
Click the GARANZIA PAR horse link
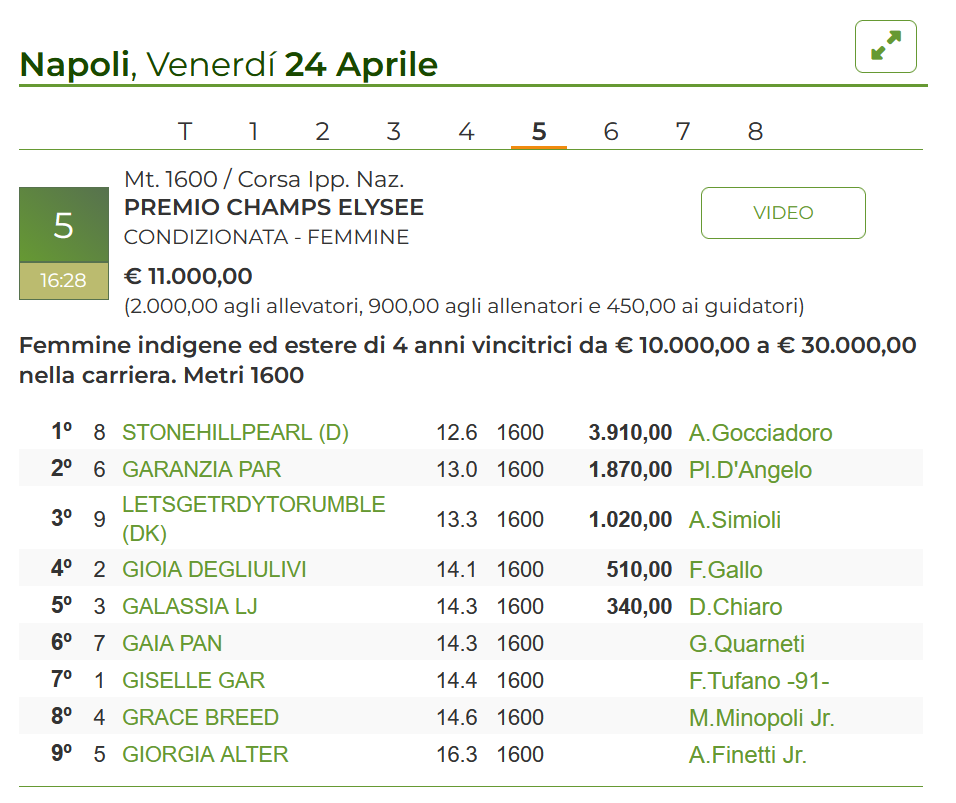tap(201, 470)
